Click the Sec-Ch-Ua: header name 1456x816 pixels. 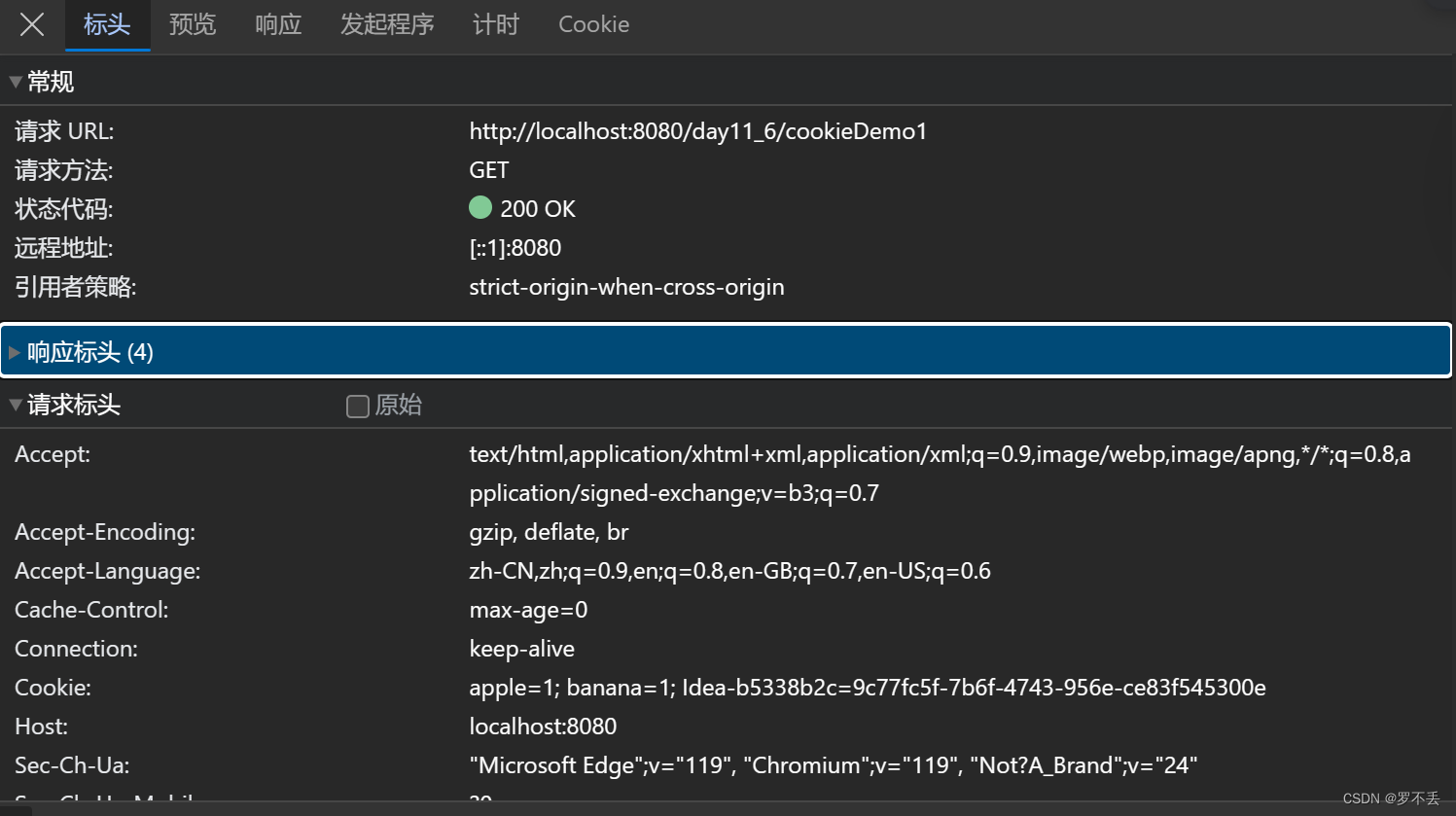(72, 765)
